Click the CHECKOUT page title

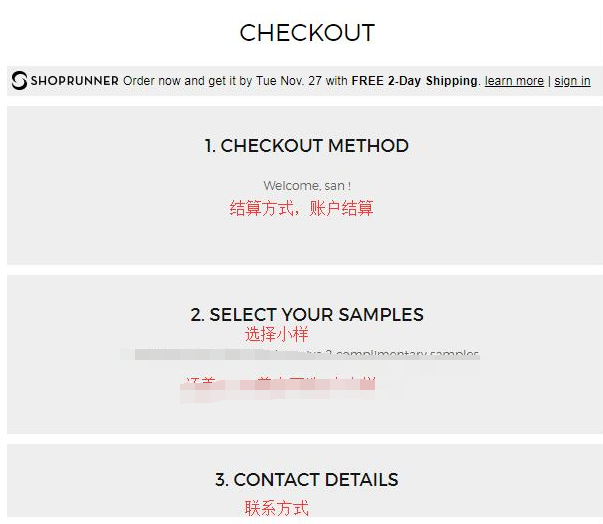pyautogui.click(x=306, y=32)
